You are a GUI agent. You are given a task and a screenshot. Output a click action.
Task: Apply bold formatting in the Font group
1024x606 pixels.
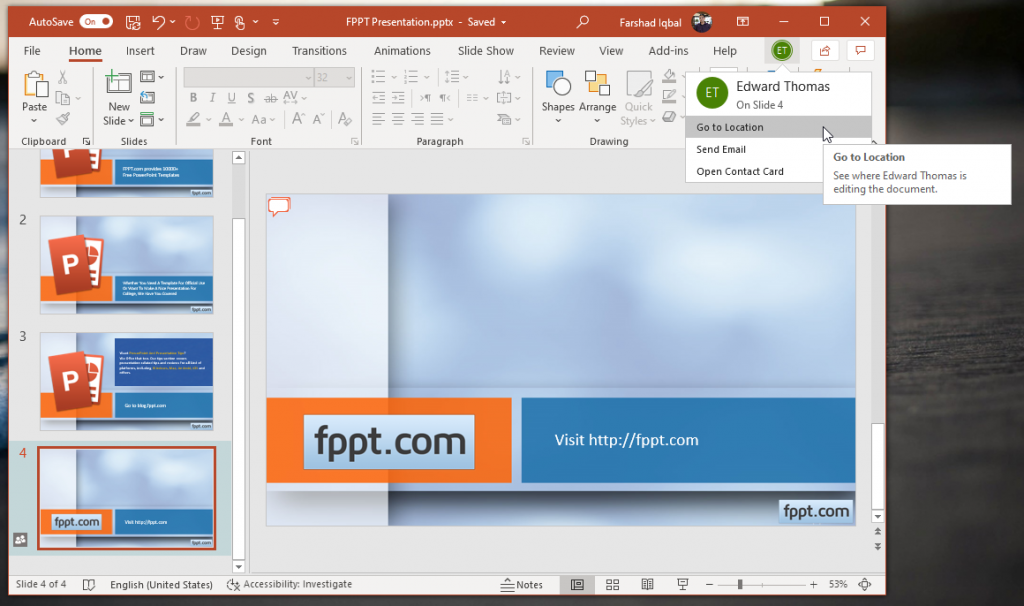[193, 97]
